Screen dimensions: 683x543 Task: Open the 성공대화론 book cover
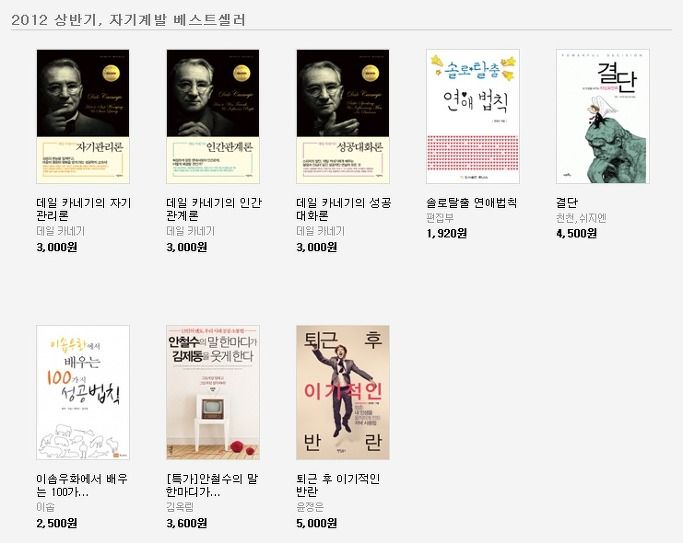click(x=343, y=116)
